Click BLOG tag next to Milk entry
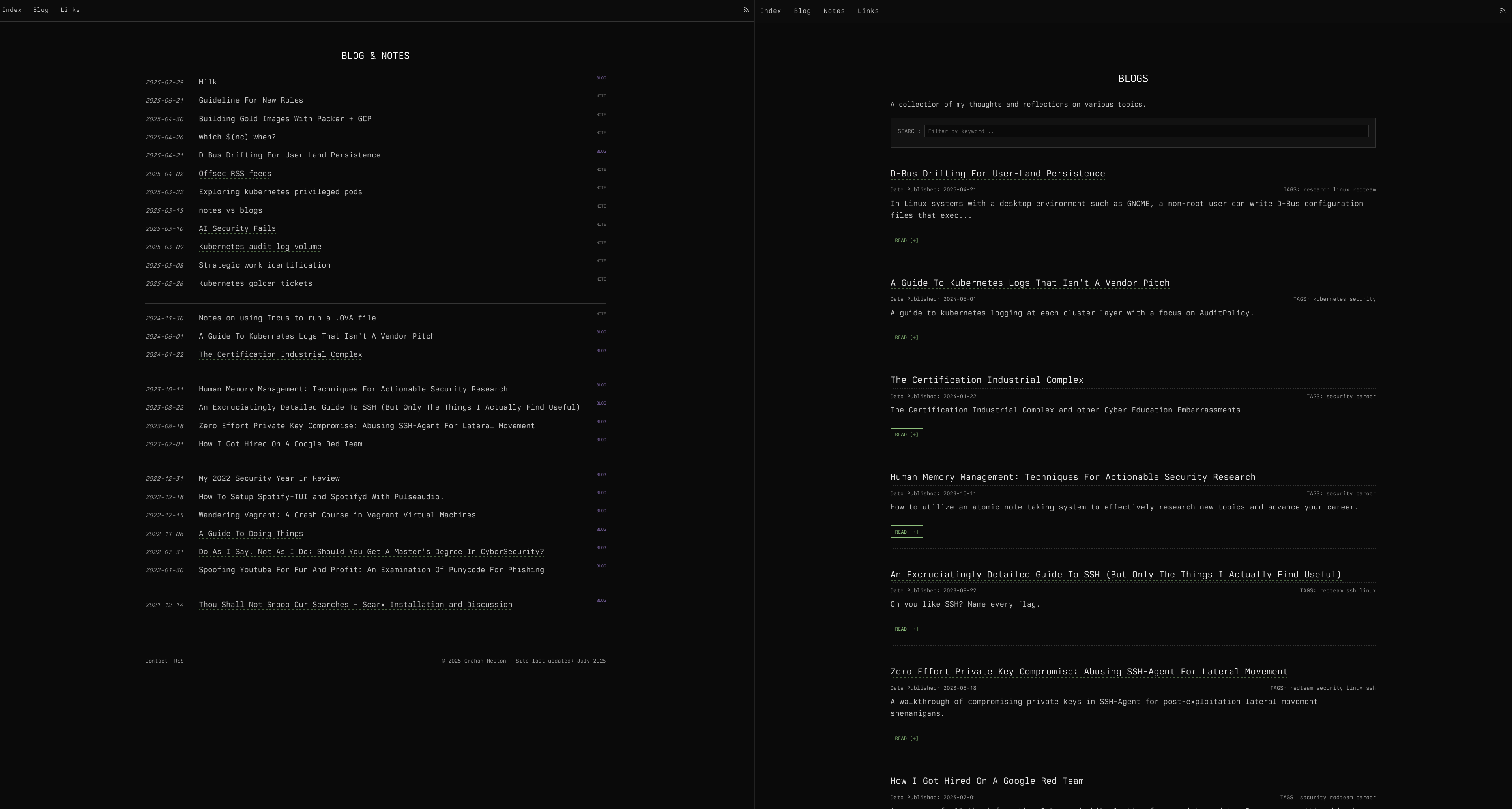 601,78
